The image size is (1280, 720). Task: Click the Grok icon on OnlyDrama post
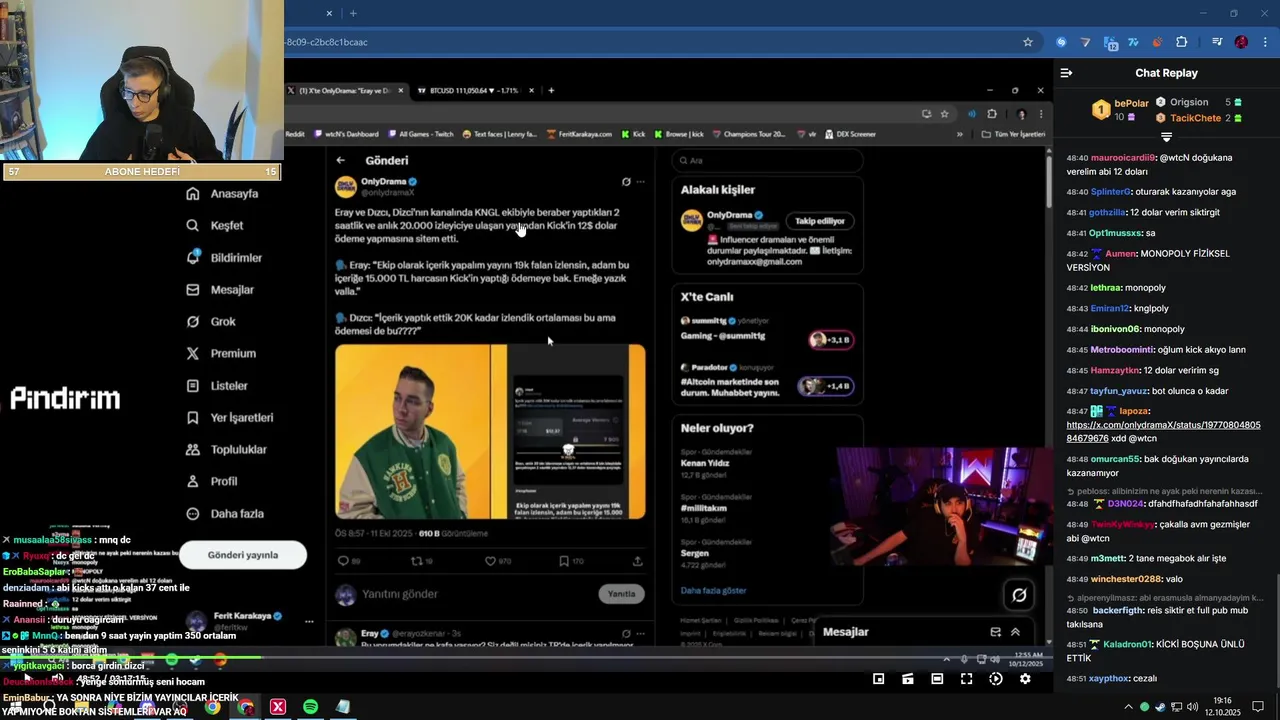pos(626,182)
